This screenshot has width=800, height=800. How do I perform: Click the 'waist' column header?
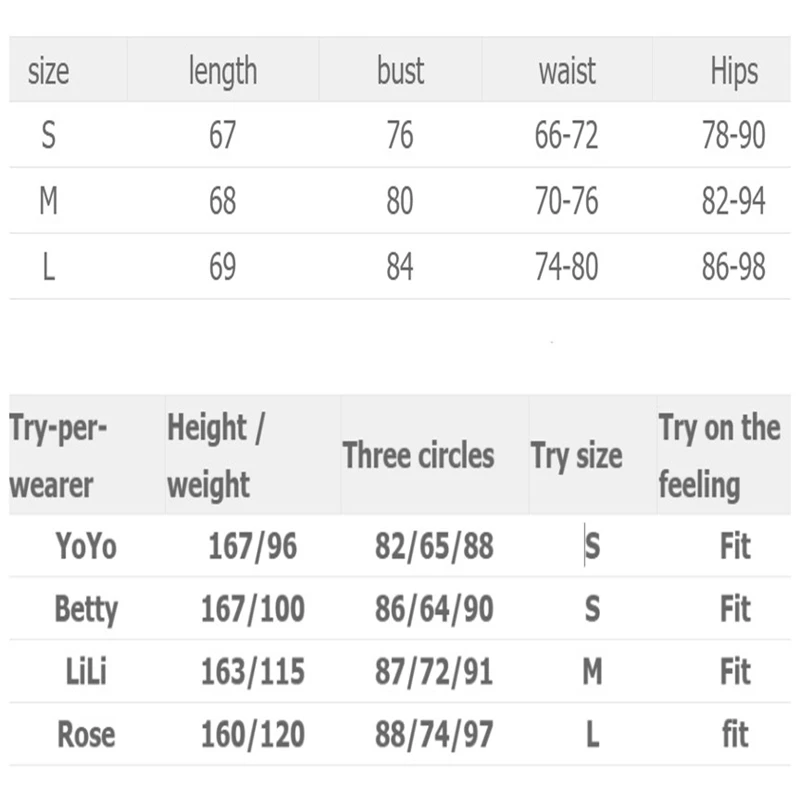click(566, 71)
